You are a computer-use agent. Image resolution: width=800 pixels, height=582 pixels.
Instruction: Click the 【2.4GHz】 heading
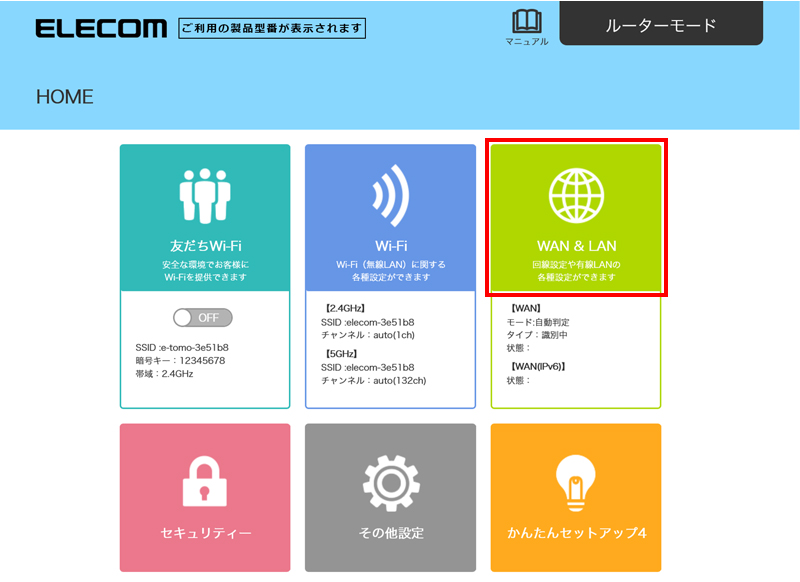point(344,308)
